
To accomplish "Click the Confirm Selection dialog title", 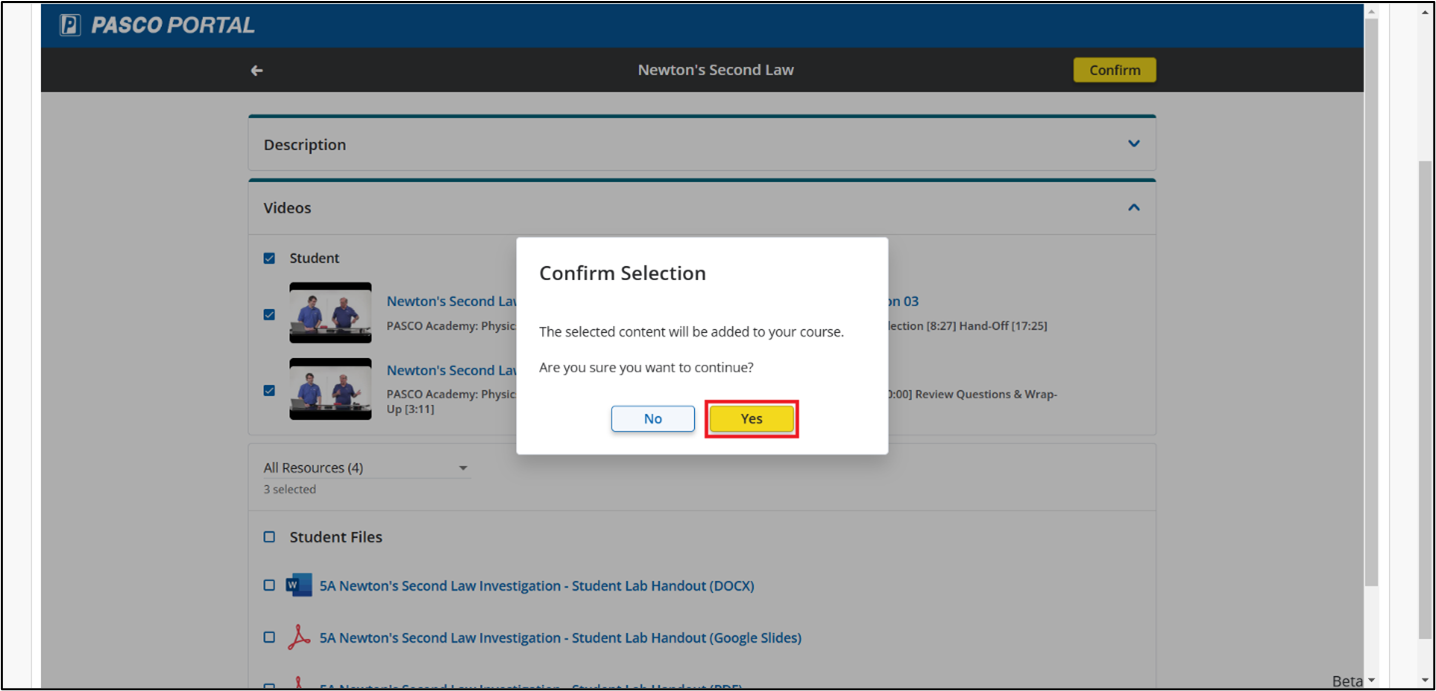I will 622,273.
